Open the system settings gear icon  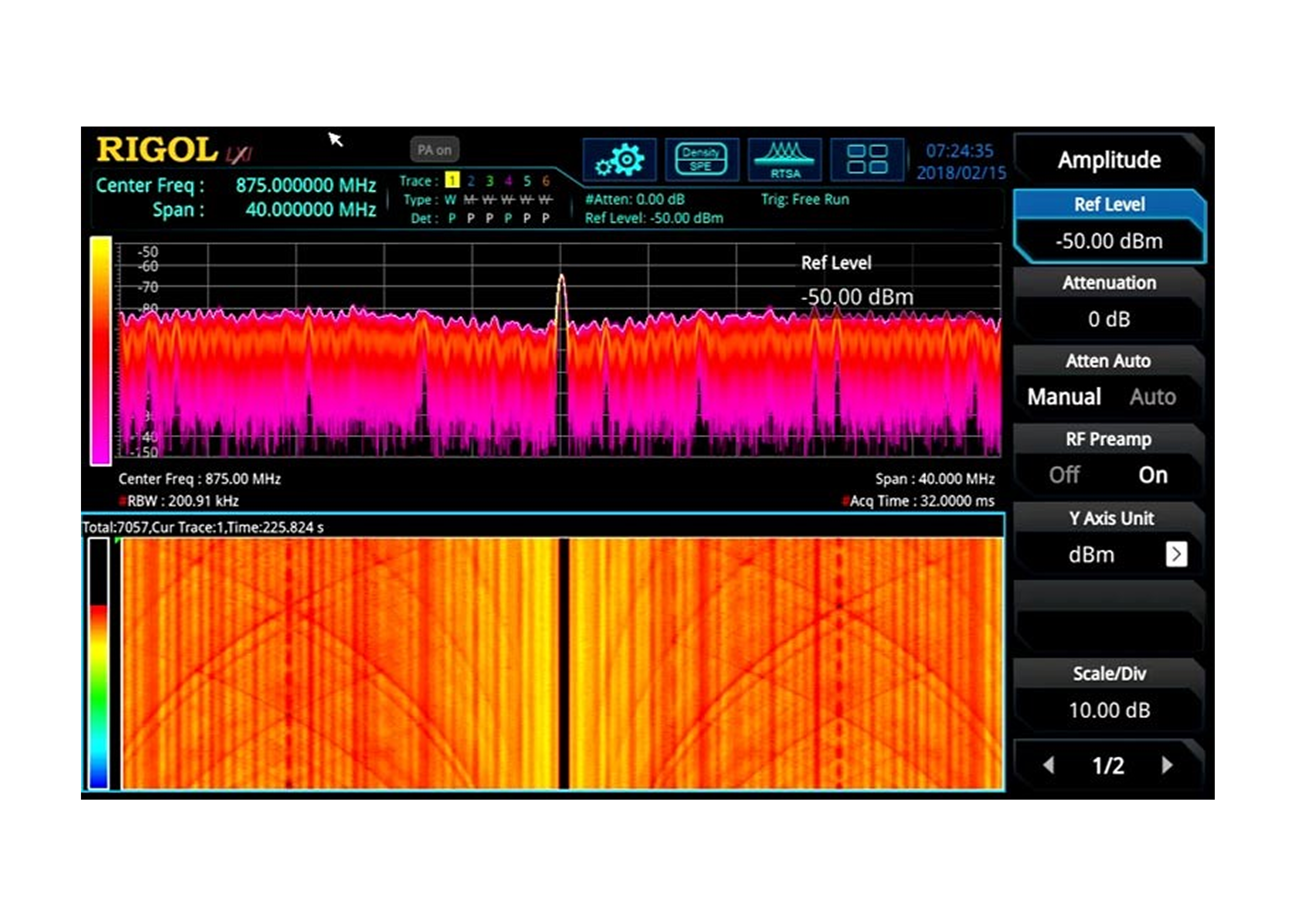[x=619, y=159]
